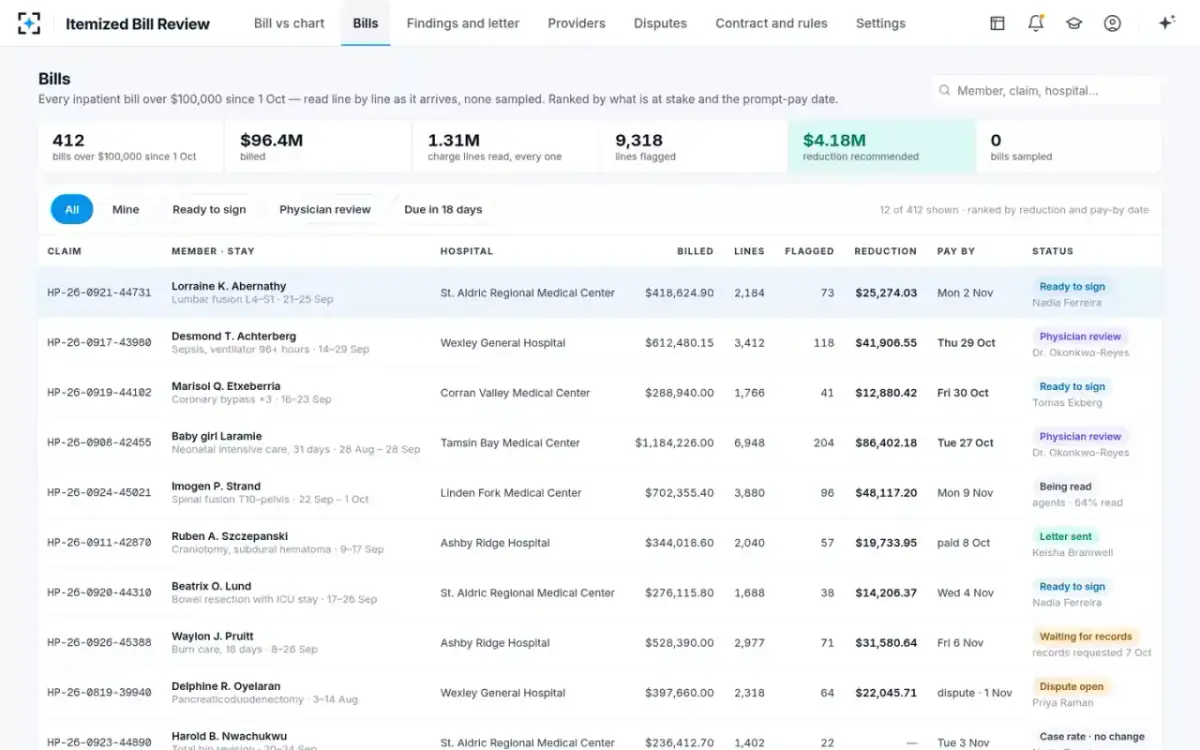Open Lorraine K. Abernathy's bill
Image resolution: width=1200 pixels, height=750 pixels.
click(x=229, y=286)
